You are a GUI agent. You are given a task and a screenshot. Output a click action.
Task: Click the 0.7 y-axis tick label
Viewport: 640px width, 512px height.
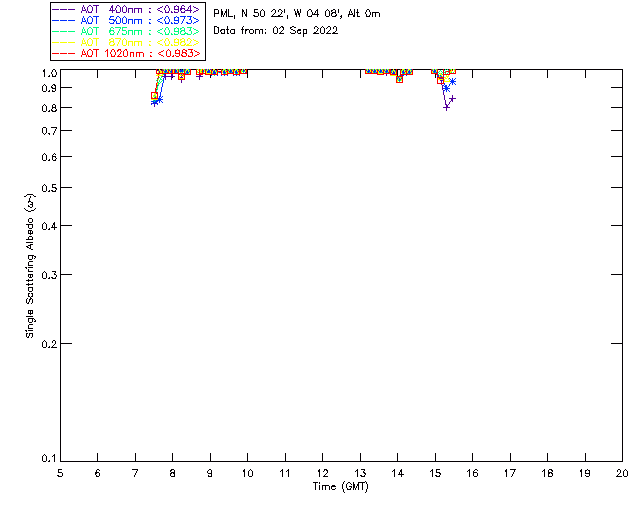coord(49,131)
